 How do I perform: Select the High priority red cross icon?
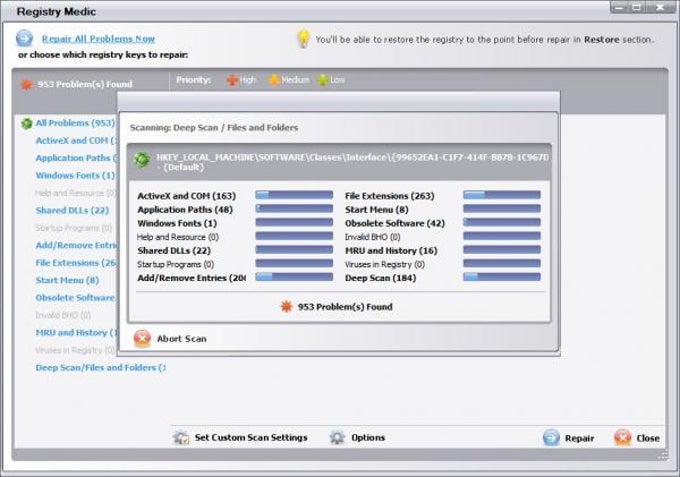coord(232,80)
